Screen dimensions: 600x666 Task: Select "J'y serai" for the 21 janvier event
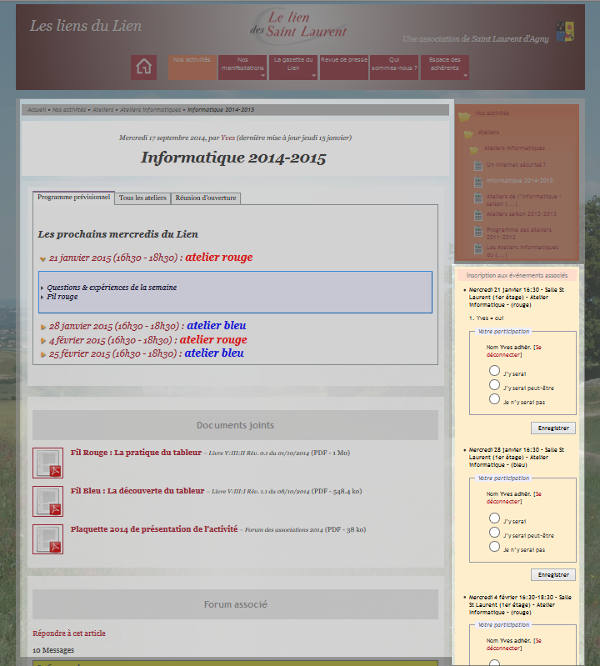[x=494, y=369]
